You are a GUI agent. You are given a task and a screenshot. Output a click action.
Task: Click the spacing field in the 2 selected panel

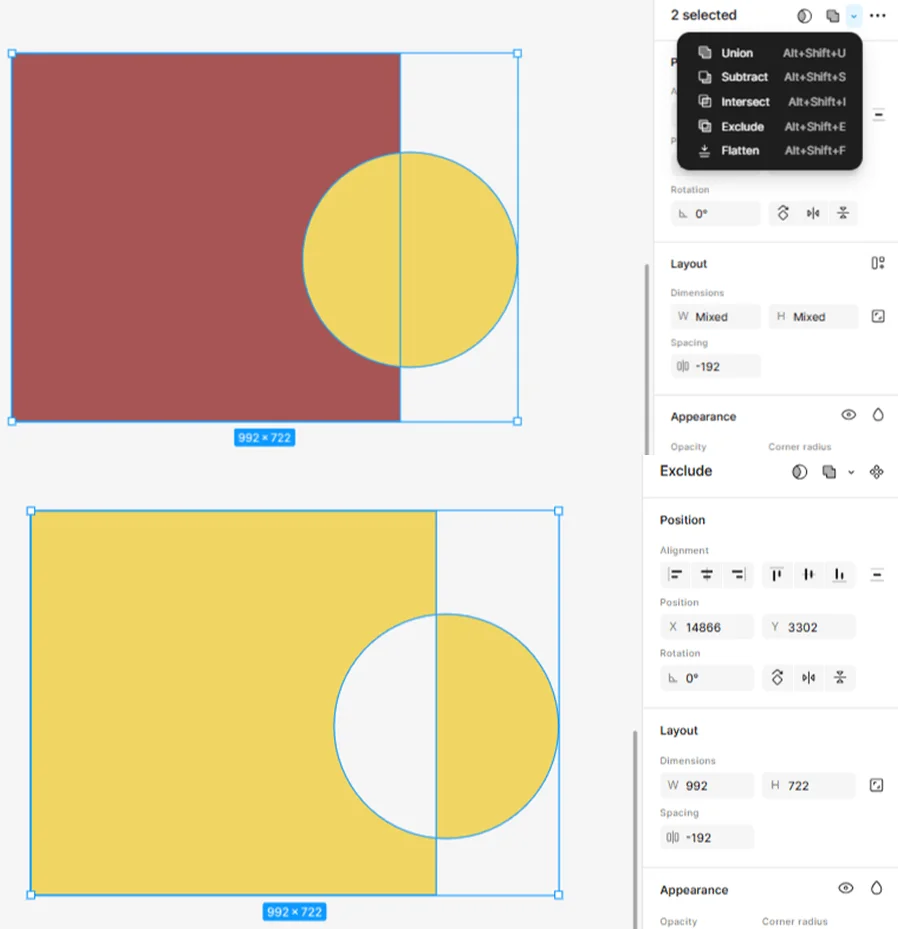pyautogui.click(x=715, y=366)
